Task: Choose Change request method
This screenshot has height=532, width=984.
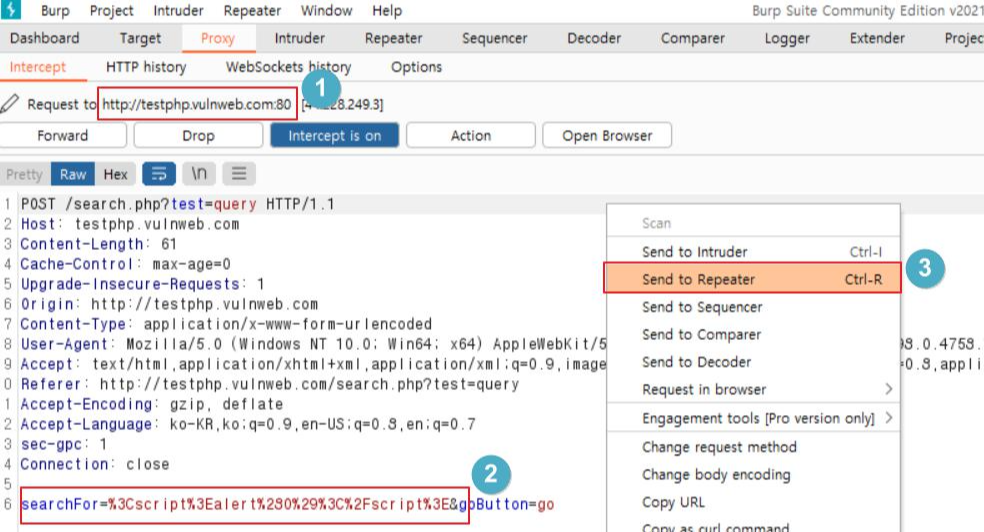Action: click(x=753, y=447)
